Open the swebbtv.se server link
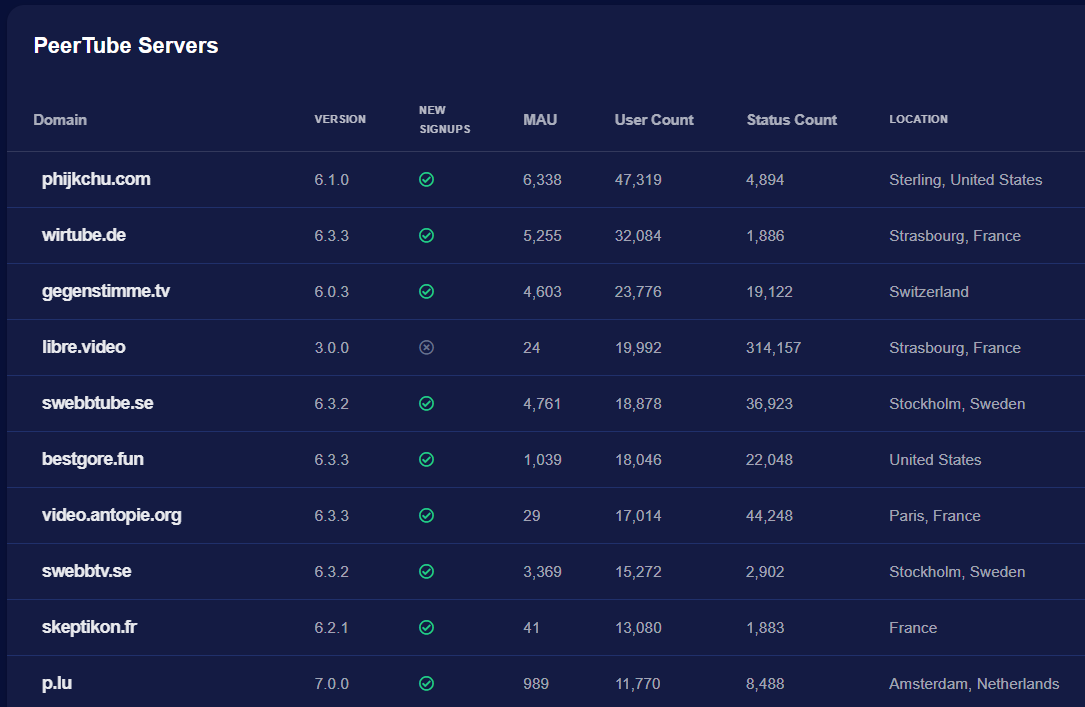Screen dimensions: 1085x707 pos(86,571)
